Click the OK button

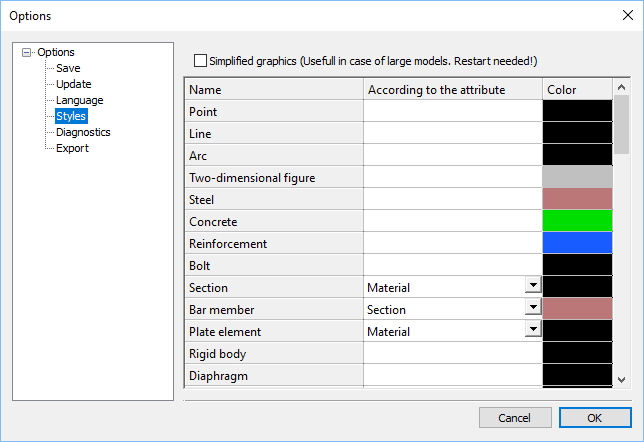pos(595,418)
